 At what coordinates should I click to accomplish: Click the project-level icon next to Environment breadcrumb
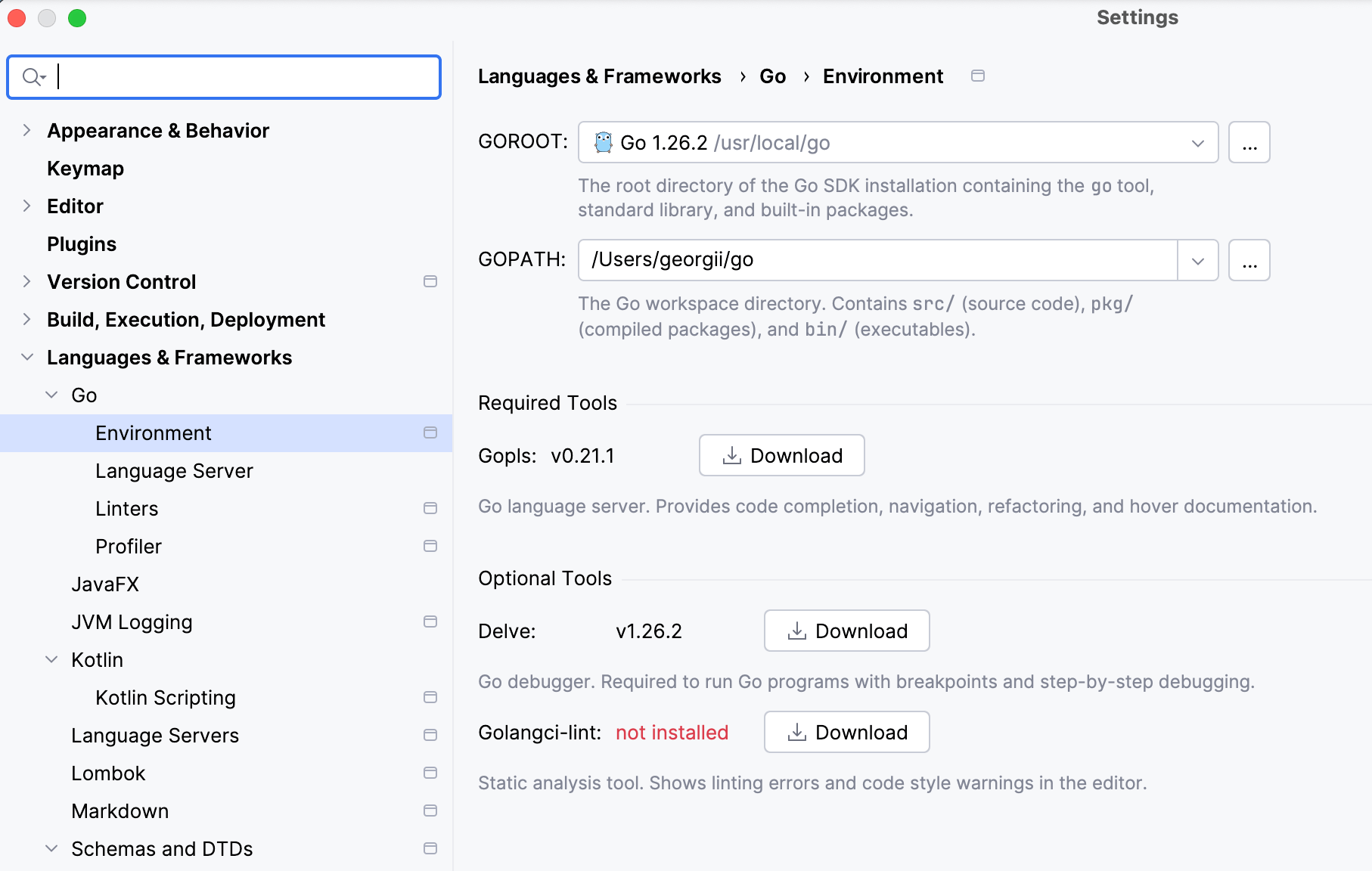(978, 76)
